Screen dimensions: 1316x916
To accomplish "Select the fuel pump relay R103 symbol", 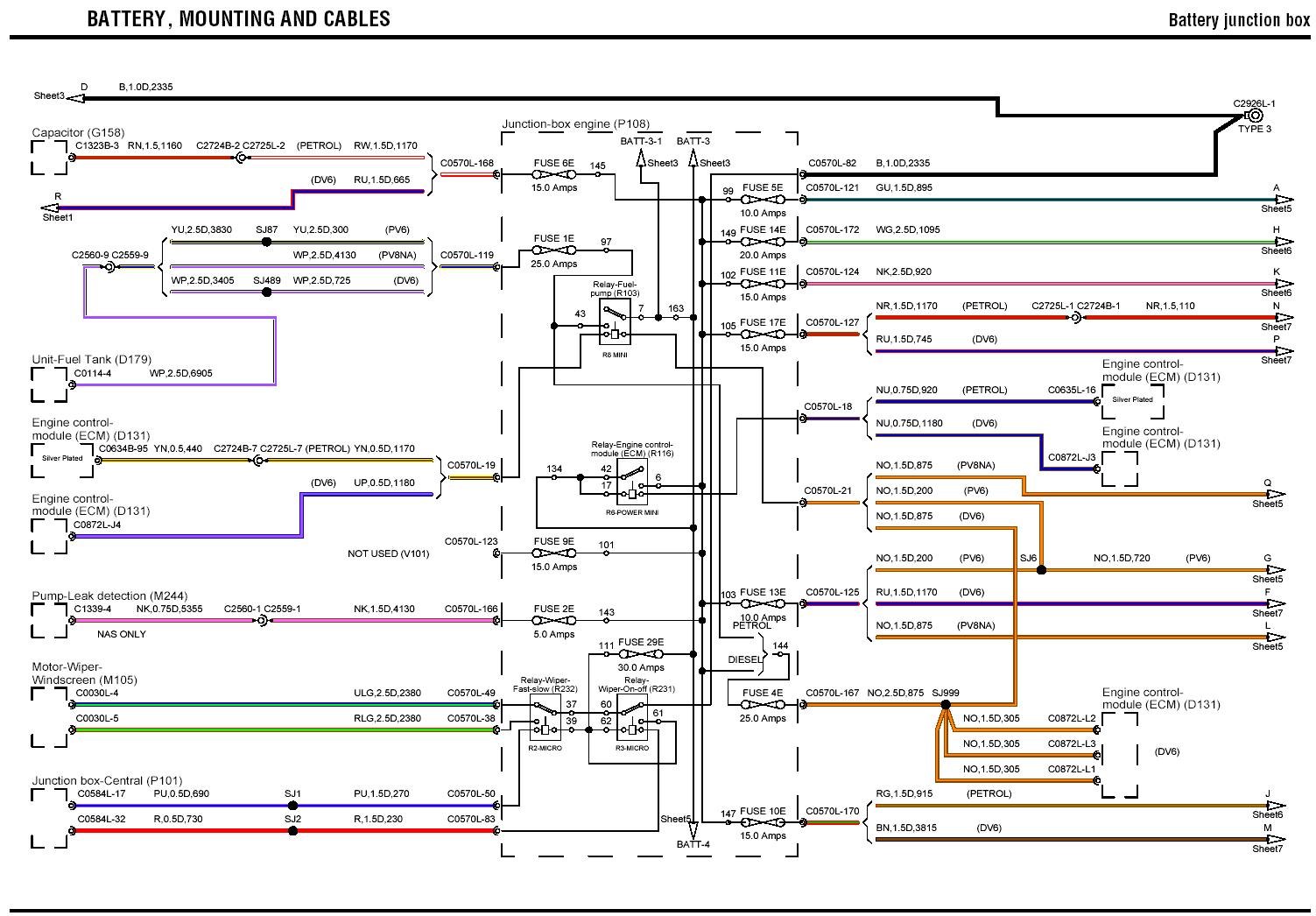I will (615, 326).
